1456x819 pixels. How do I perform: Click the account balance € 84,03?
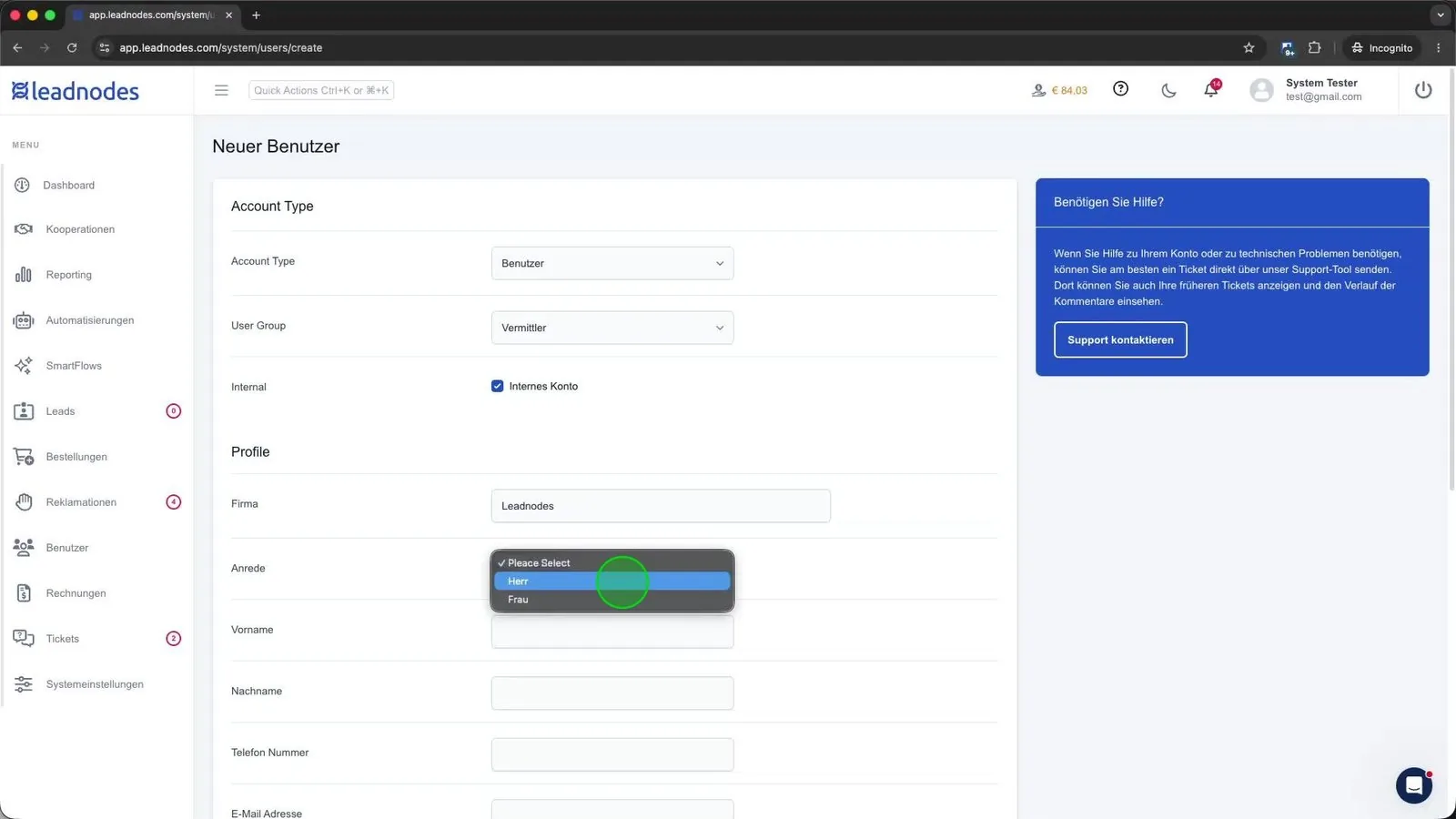[1059, 90]
